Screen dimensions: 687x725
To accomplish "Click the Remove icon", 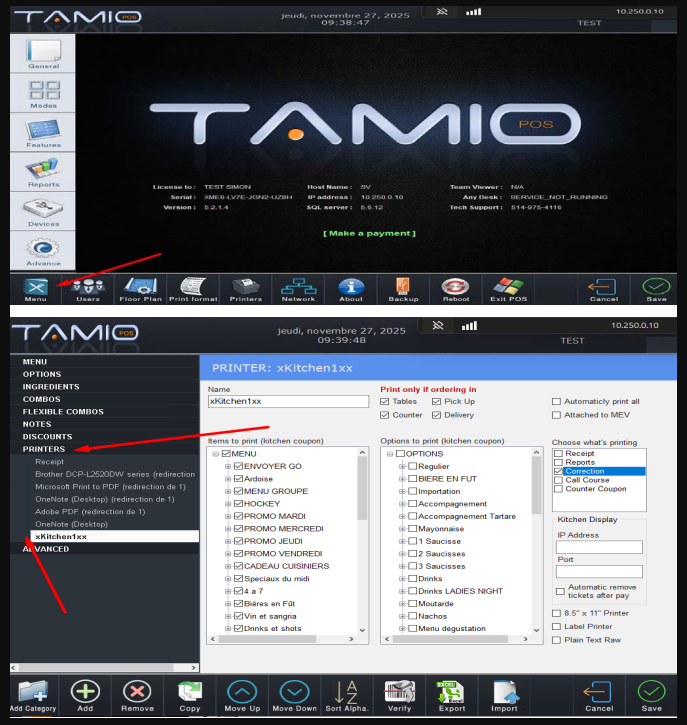I will pyautogui.click(x=137, y=696).
